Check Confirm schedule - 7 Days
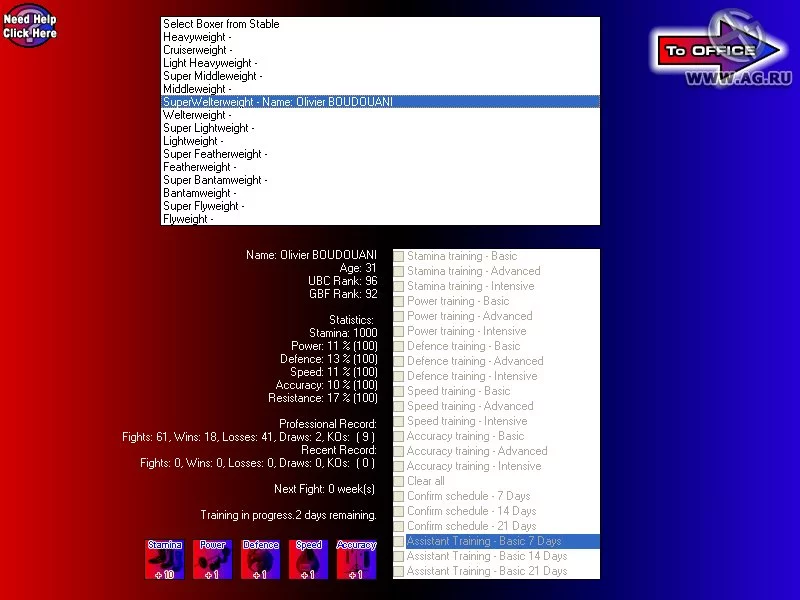This screenshot has height=600, width=800. [399, 496]
